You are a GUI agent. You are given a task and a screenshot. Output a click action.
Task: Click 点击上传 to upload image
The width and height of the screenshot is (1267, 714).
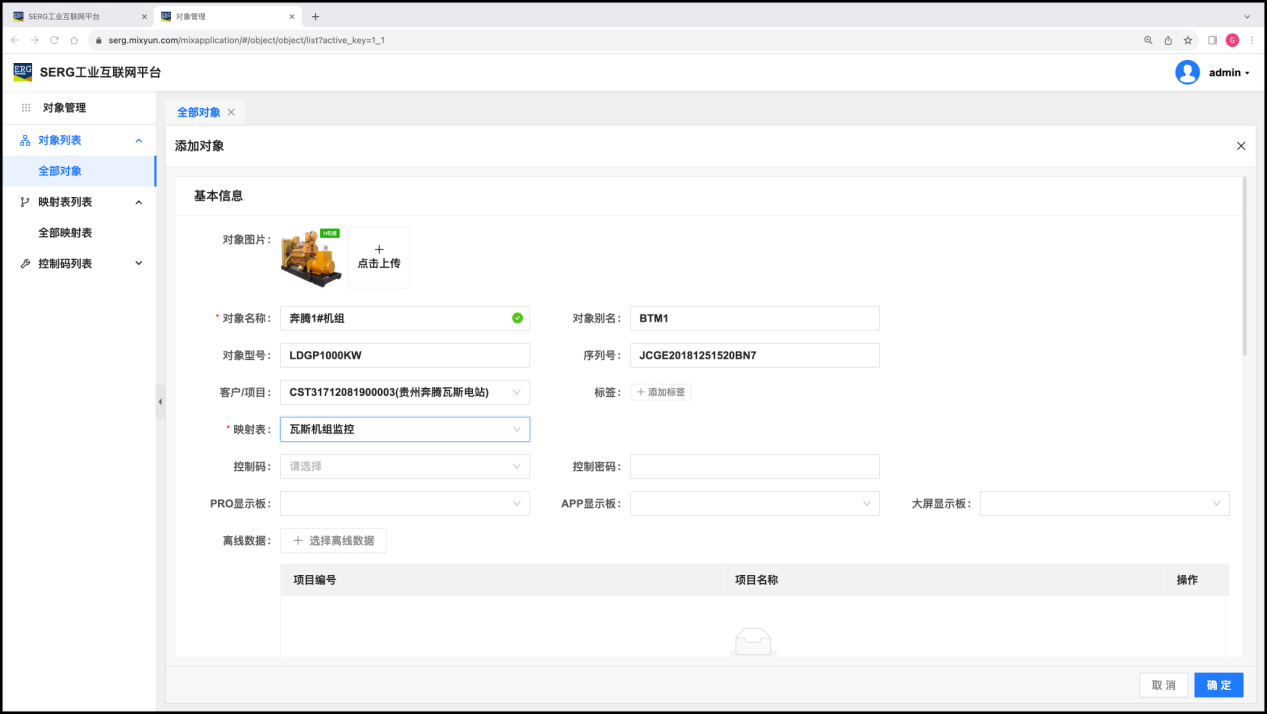[379, 258]
